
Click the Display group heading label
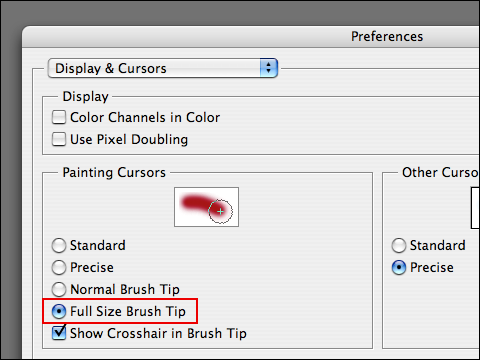coord(85,97)
